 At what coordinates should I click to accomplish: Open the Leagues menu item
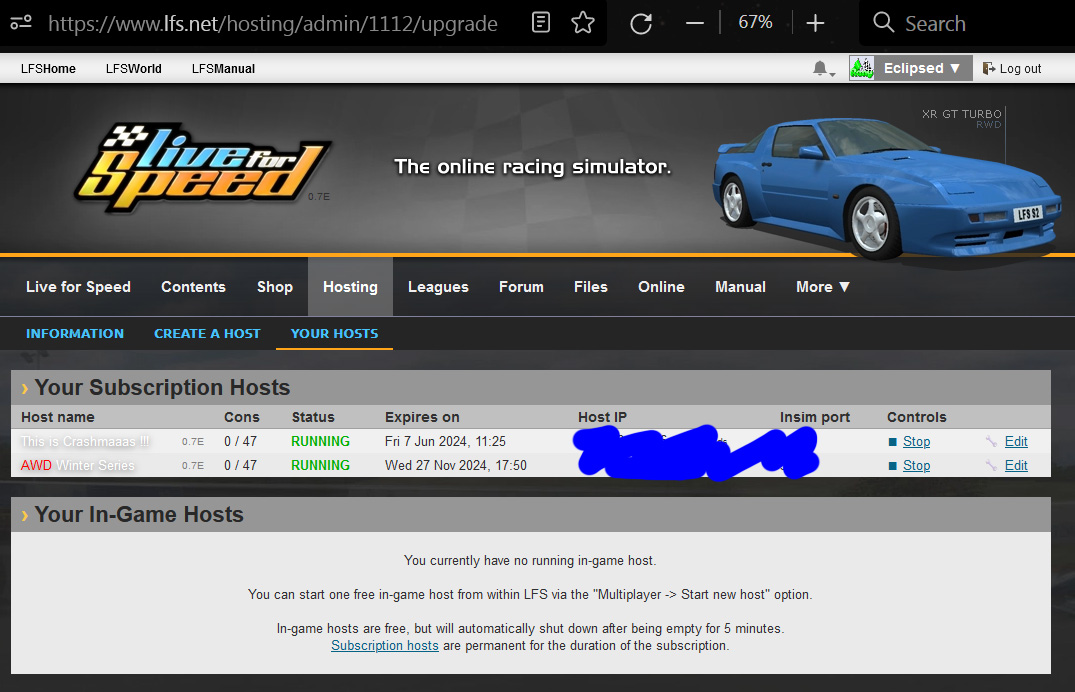point(438,287)
